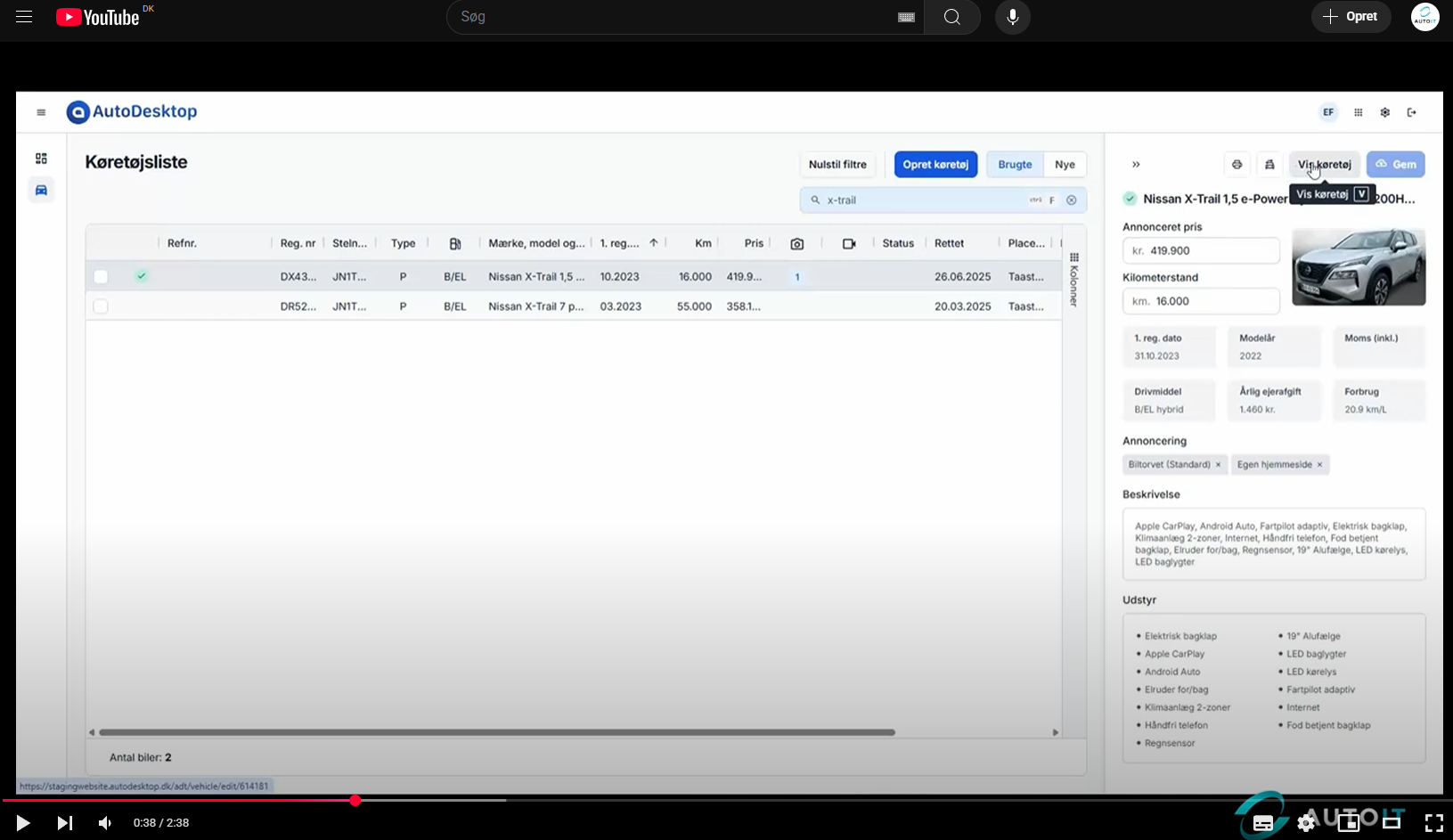The image size is (1453, 840).
Task: Go to the YouTube home logo
Action: [98, 17]
